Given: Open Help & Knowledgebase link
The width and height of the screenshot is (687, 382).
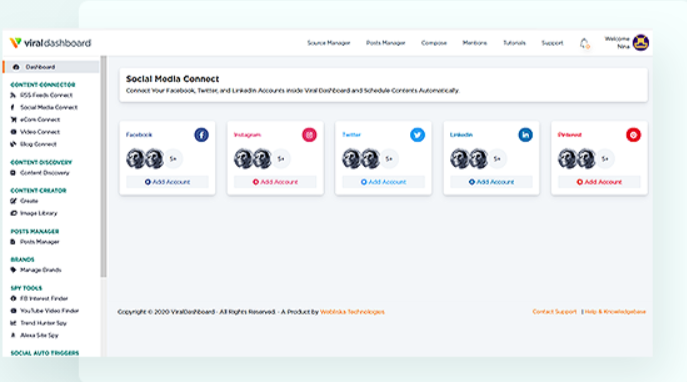Looking at the screenshot, I should [615, 312].
